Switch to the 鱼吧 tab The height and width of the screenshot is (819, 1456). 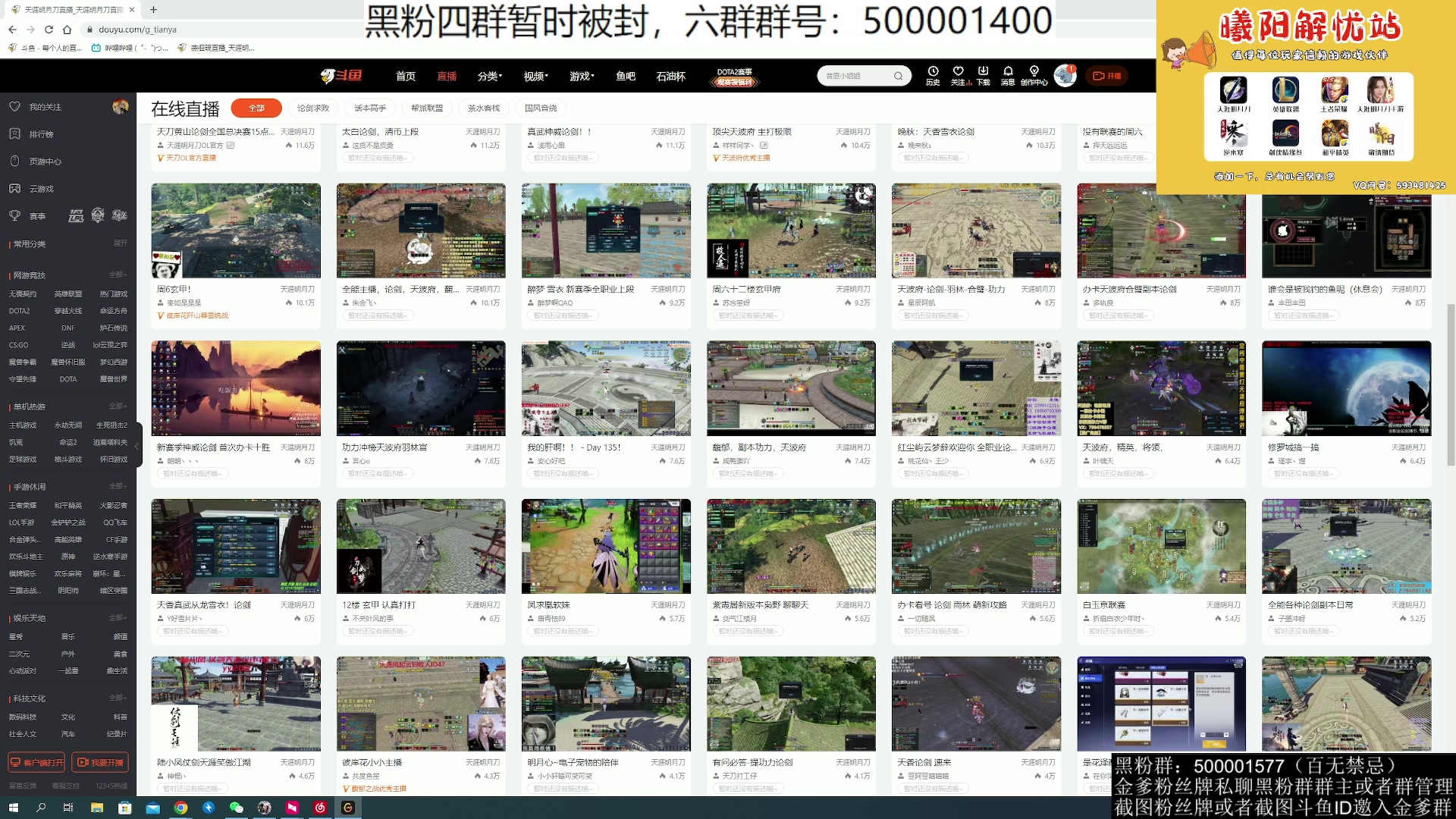pyautogui.click(x=624, y=76)
